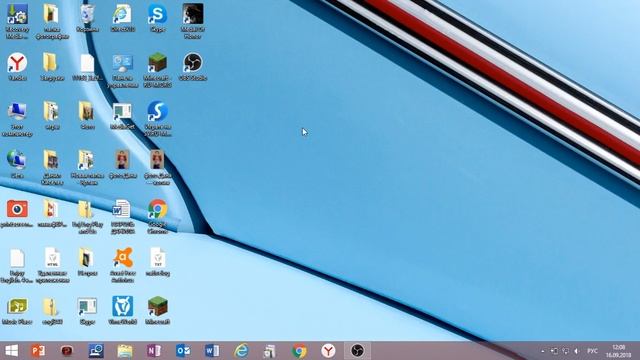Open the clock showing 12:08

coord(618,351)
